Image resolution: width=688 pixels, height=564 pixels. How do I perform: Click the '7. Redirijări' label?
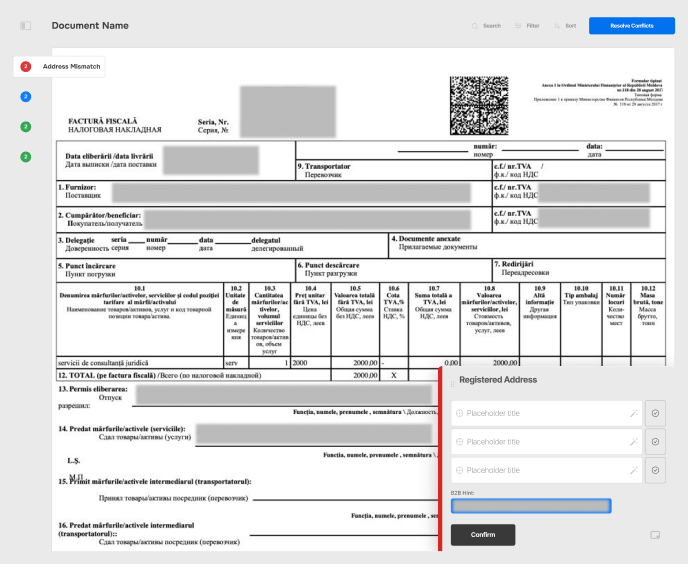tap(514, 264)
